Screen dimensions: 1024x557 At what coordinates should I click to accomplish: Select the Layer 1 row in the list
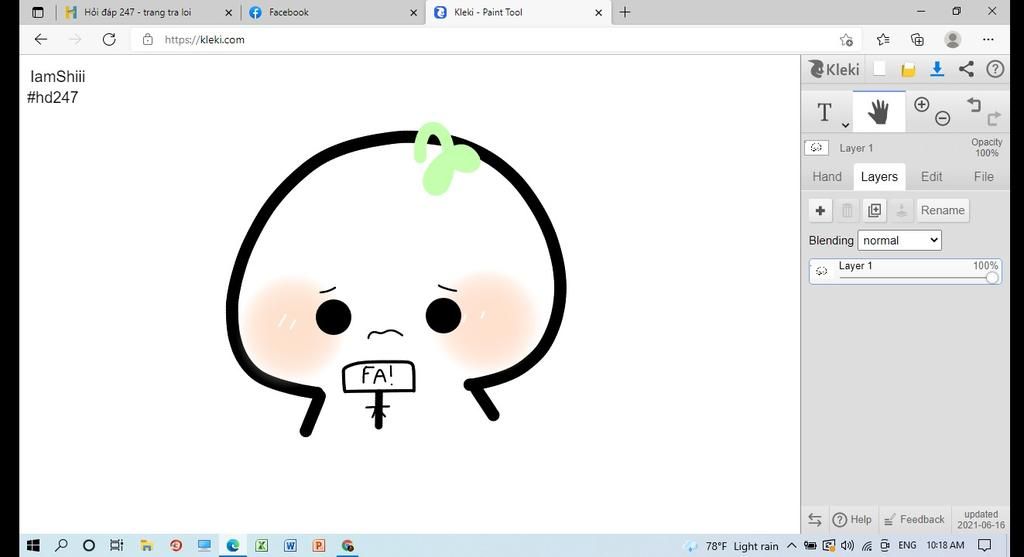(x=905, y=271)
